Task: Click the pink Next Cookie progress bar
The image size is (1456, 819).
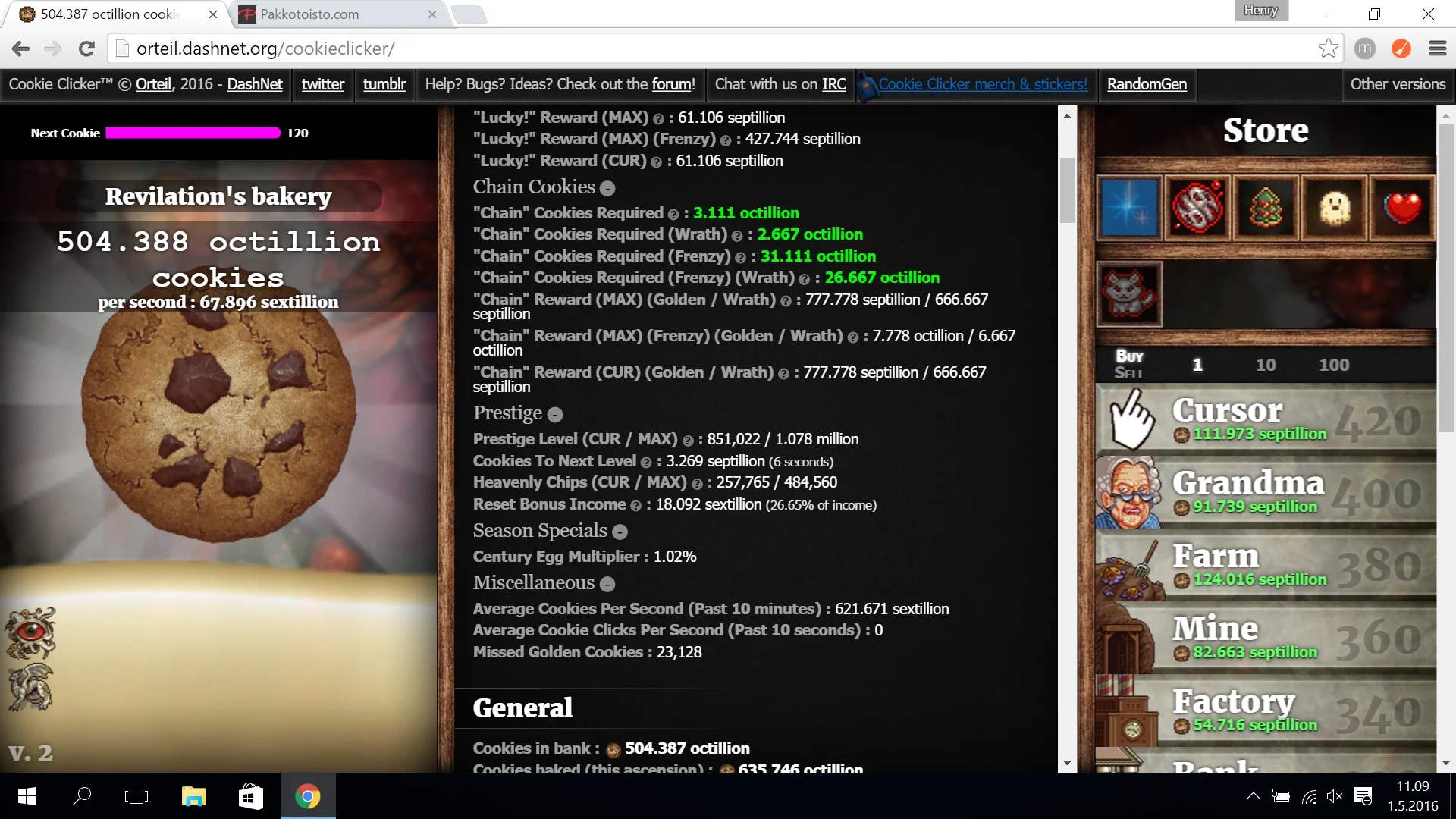Action: [193, 133]
